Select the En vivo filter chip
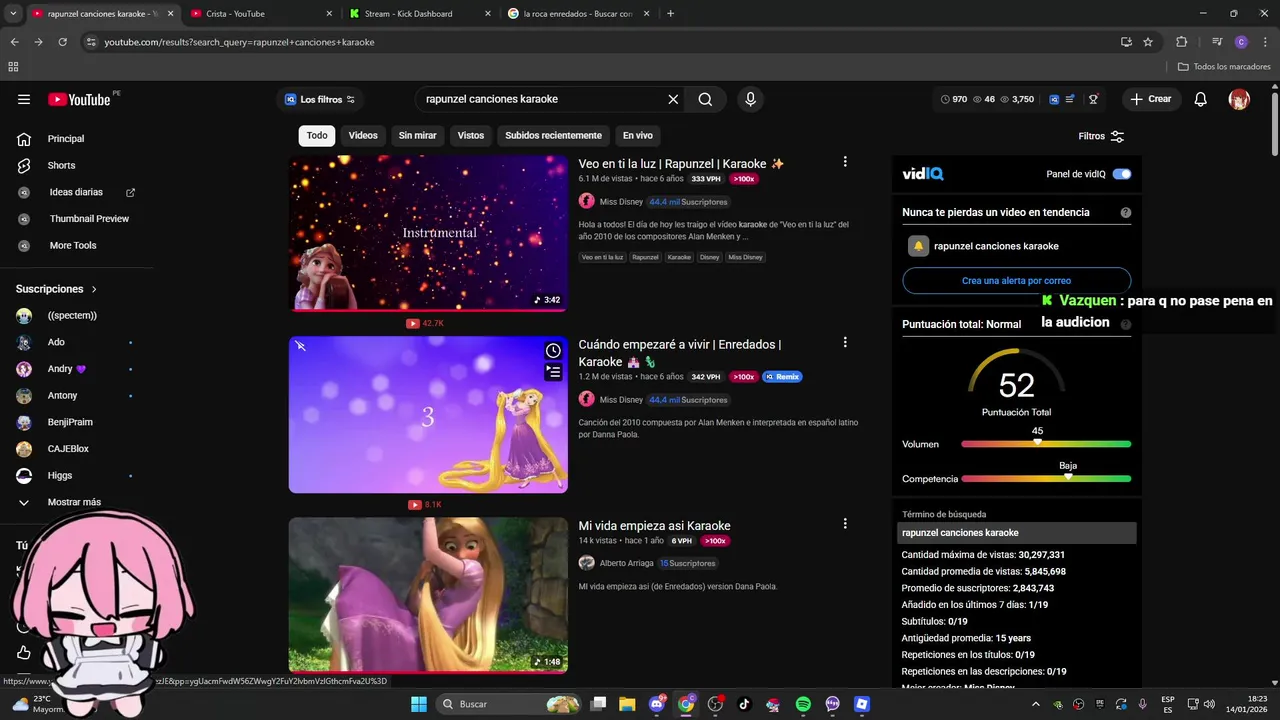Screen dimensions: 1280x720 [637, 136]
